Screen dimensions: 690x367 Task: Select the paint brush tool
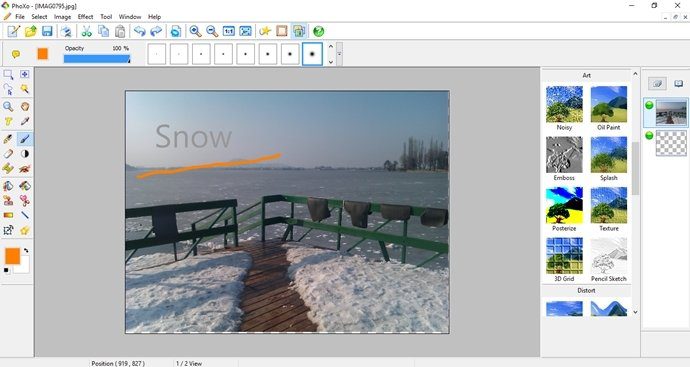tap(25, 139)
